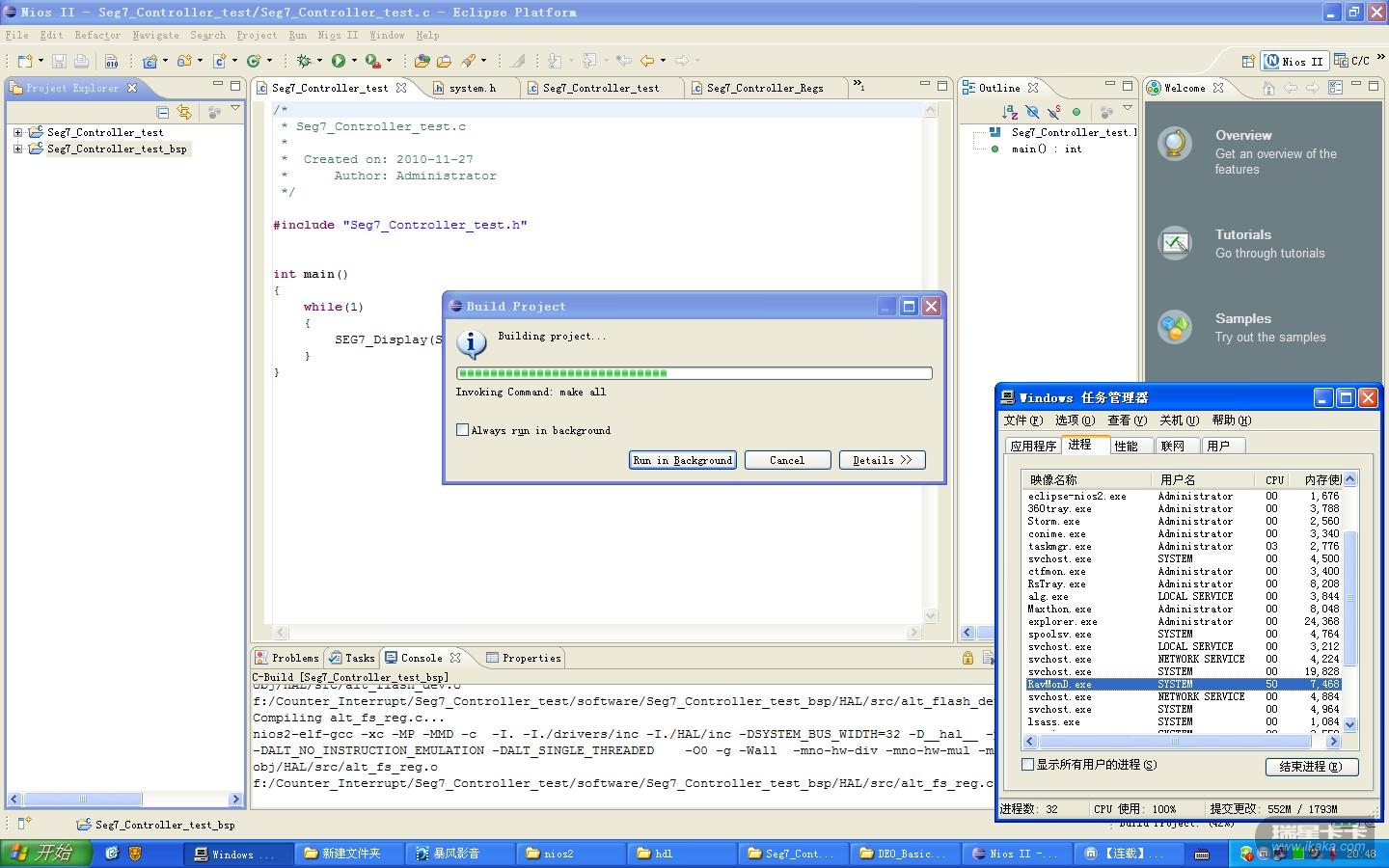
Task: Click the Run in Background button
Action: tap(682, 460)
